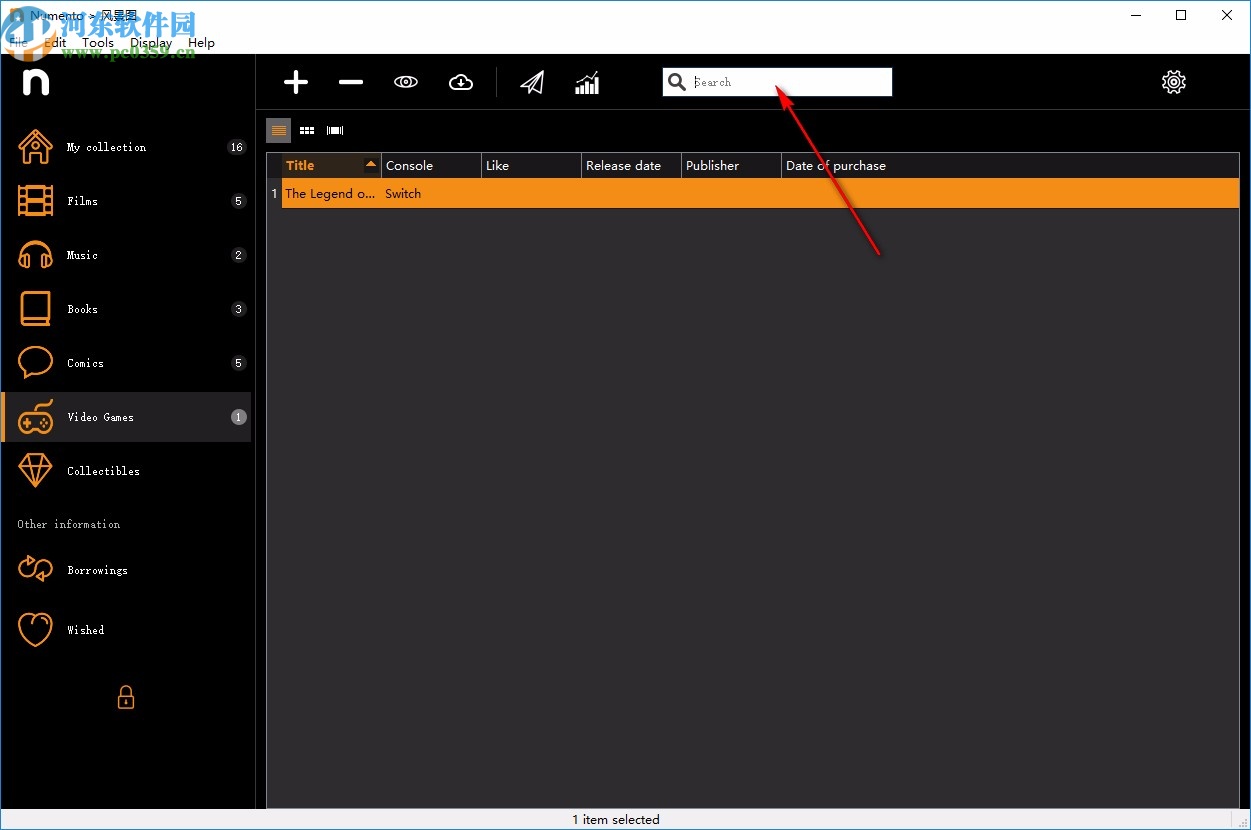Open the Music category
Viewport: 1251px width, 830px height.
(126, 255)
